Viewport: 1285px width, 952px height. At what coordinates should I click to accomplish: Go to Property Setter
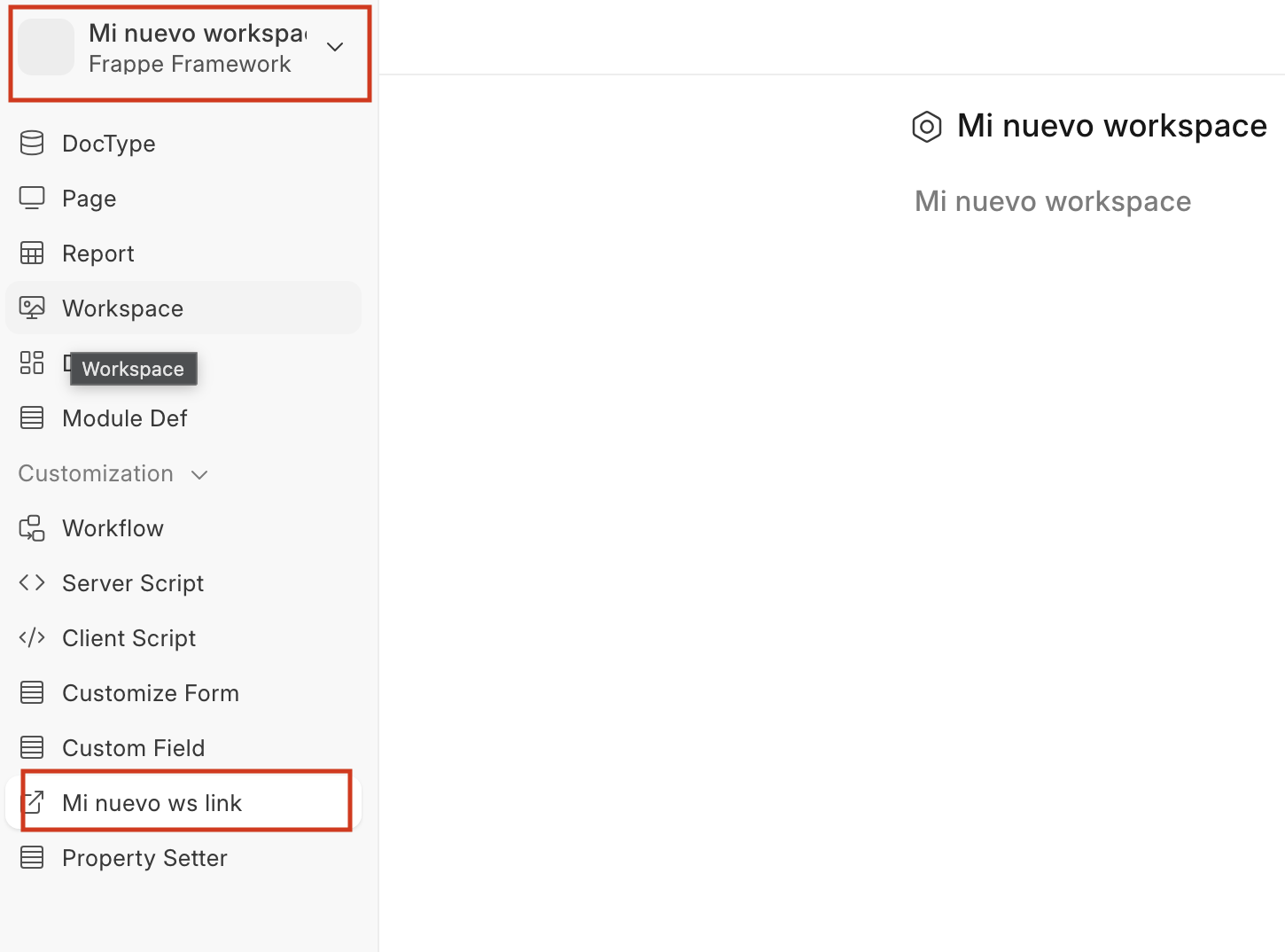coord(144,858)
